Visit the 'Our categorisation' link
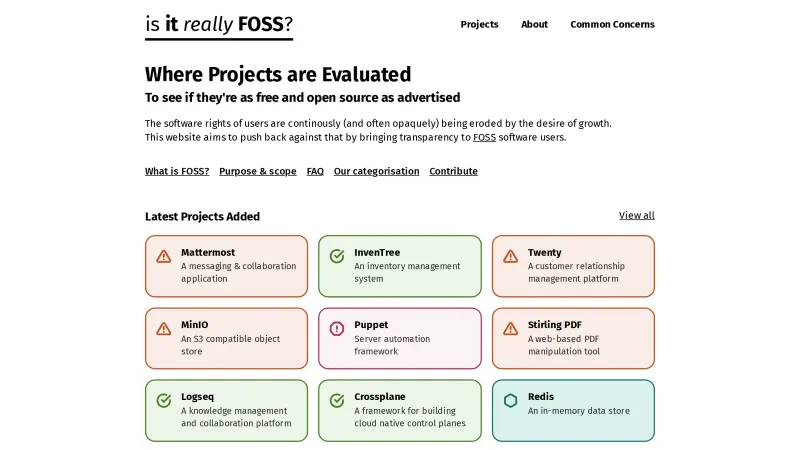 (x=376, y=171)
